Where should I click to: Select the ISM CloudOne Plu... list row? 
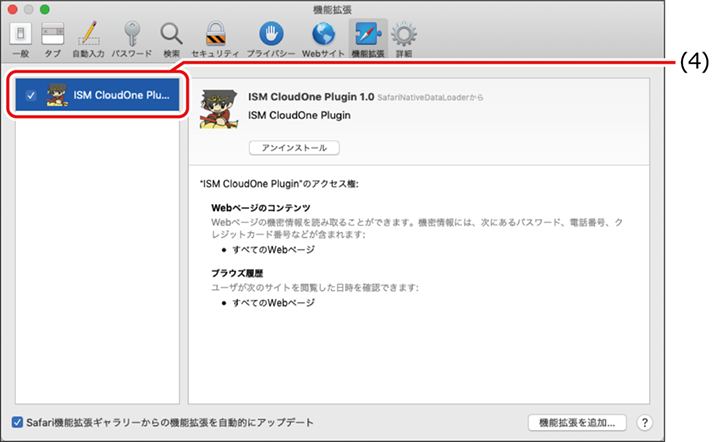pos(98,95)
